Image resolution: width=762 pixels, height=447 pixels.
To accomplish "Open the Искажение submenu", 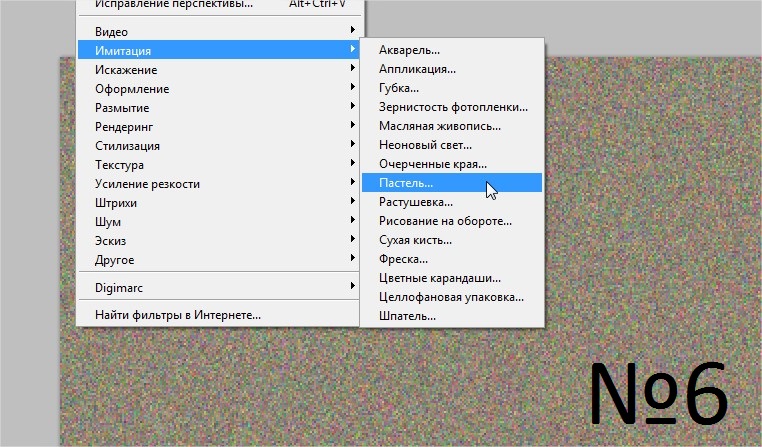I will tap(218, 69).
